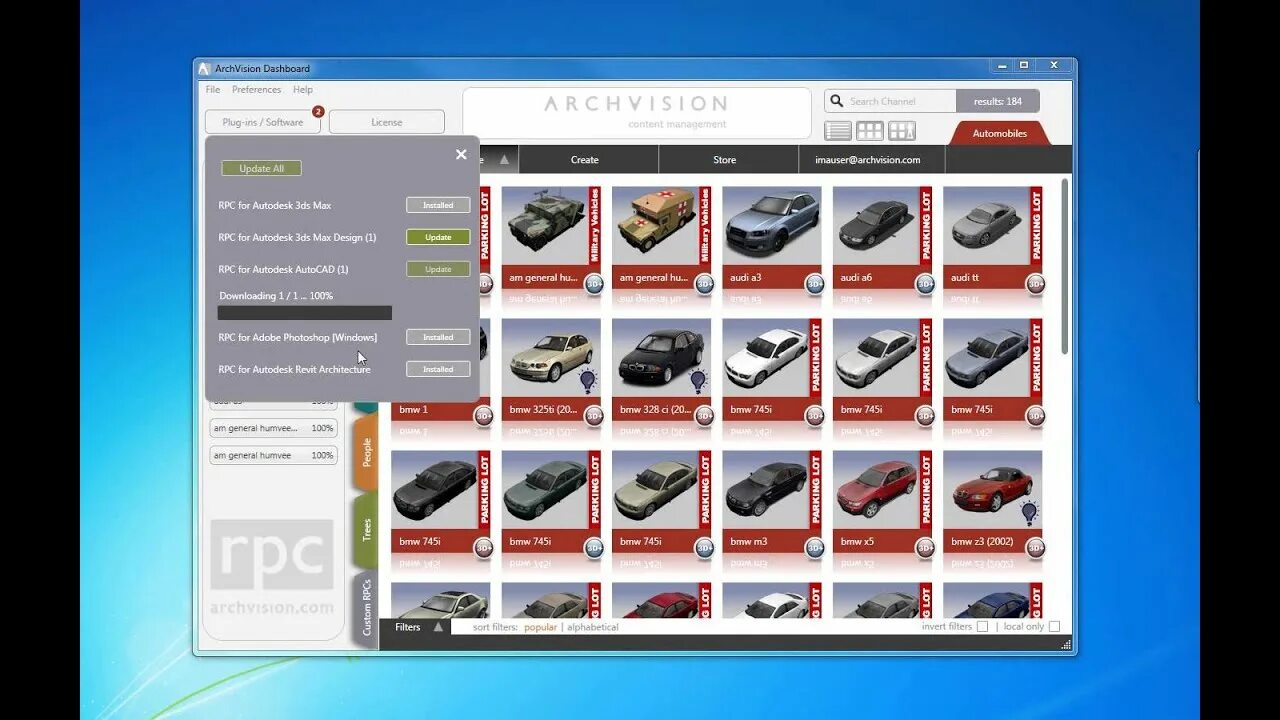The image size is (1280, 720).
Task: Click the Update All button
Action: 261,168
